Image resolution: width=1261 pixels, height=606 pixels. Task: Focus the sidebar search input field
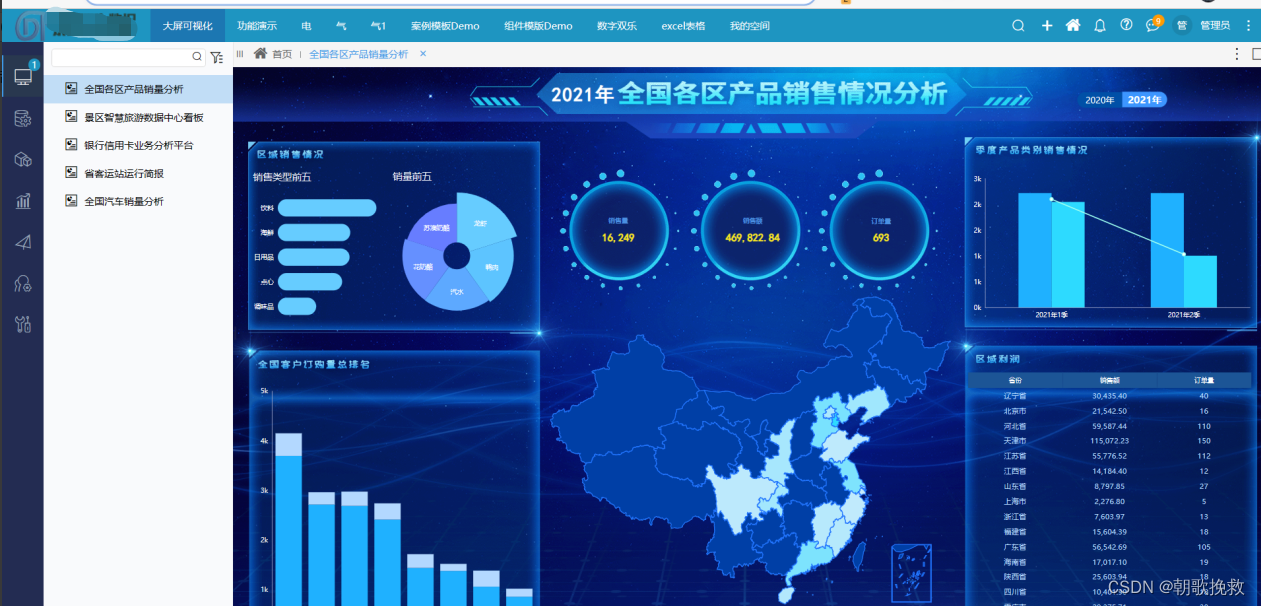(121, 58)
